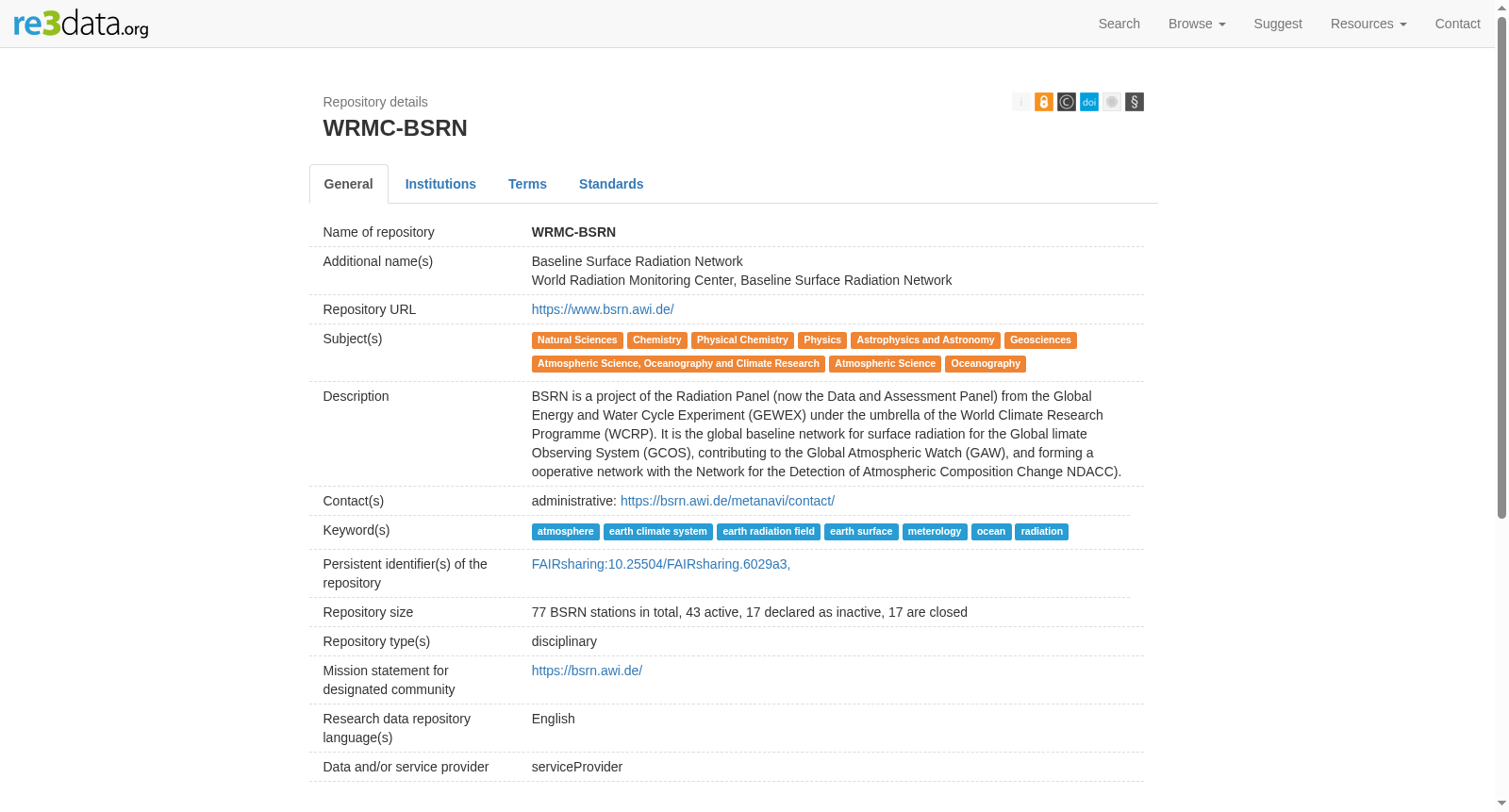Click the orange open access padlock badge
1509x812 pixels.
click(1044, 102)
